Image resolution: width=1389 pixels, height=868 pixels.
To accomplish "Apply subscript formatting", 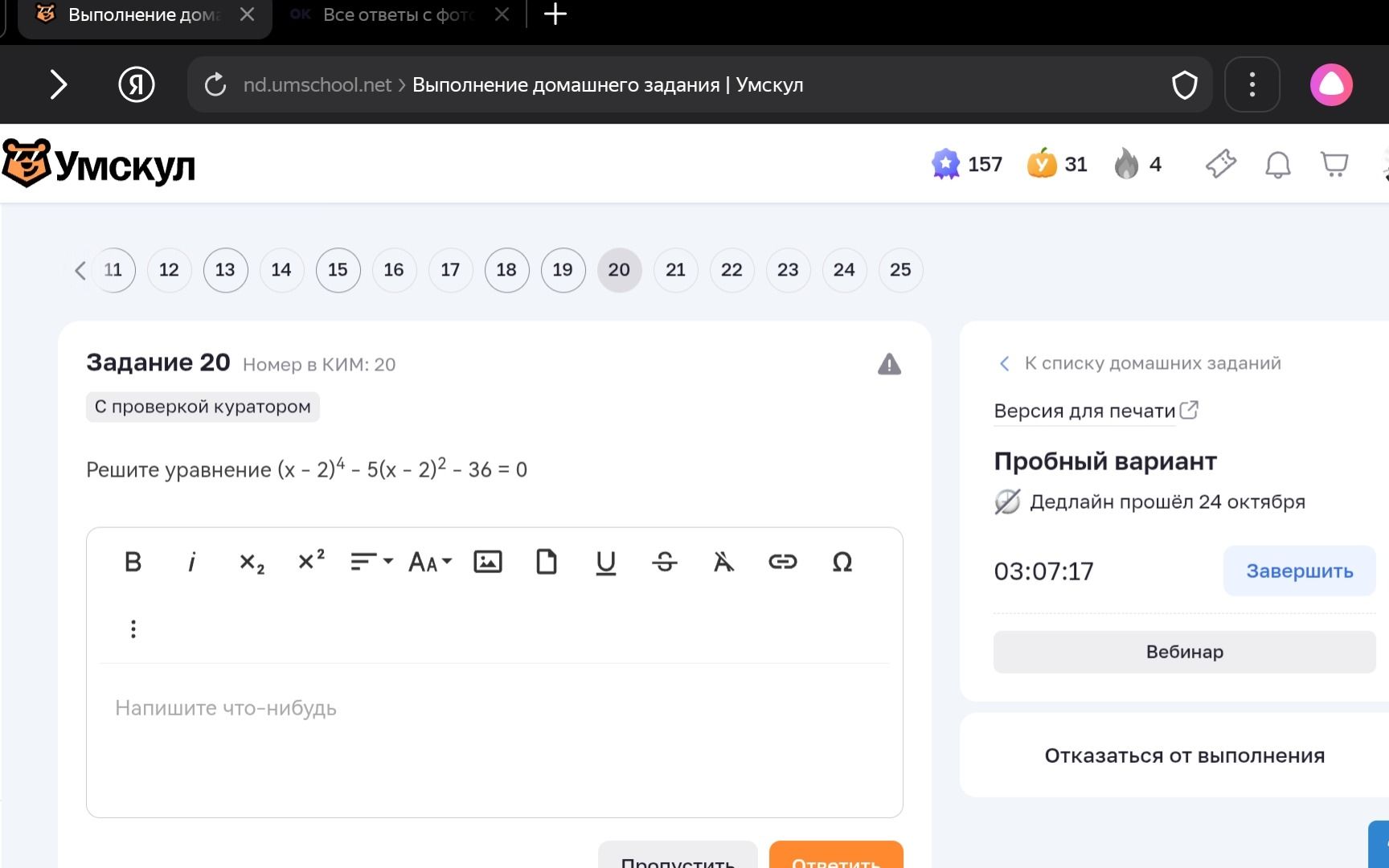I will click(252, 562).
